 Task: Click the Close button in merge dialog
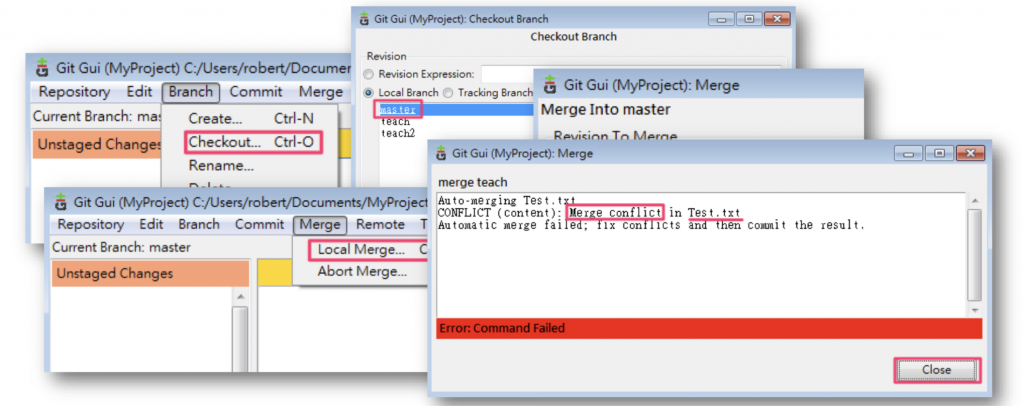point(936,370)
